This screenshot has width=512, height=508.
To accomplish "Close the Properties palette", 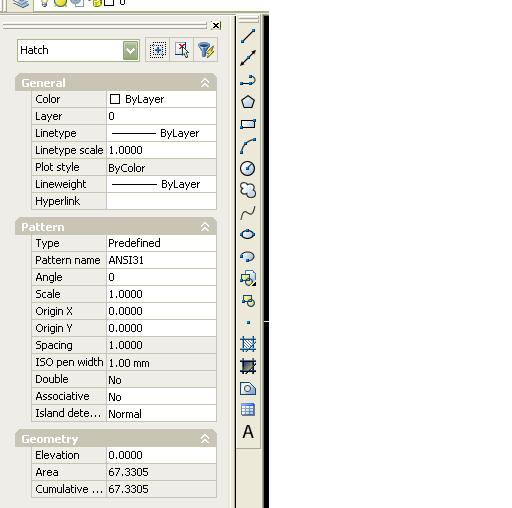I will (216, 25).
